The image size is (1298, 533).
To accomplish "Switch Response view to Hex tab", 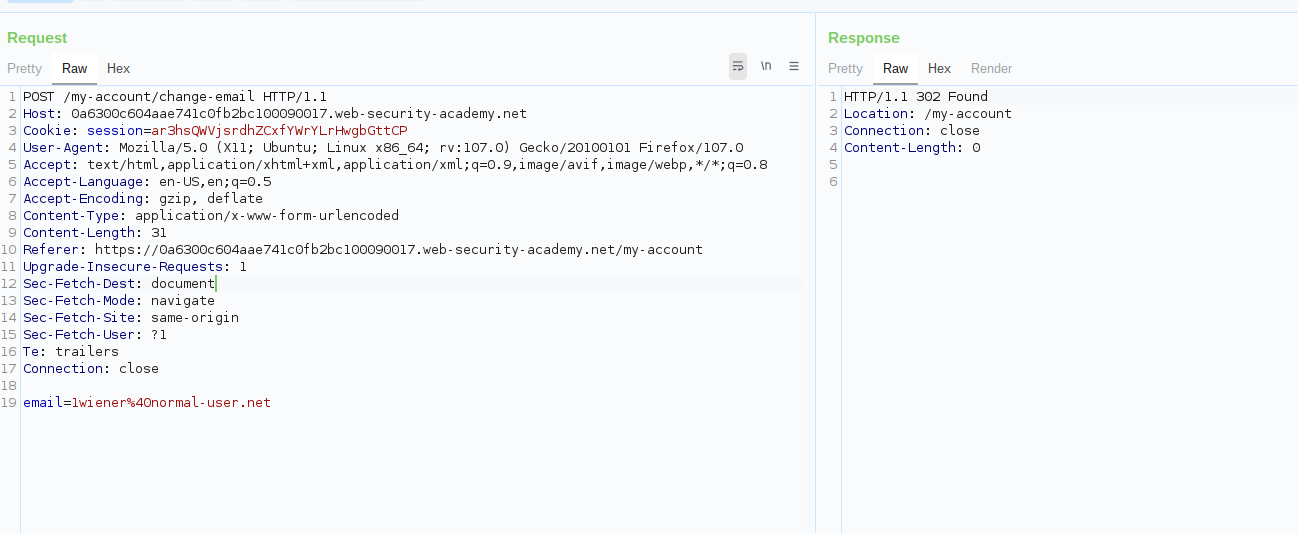I will [939, 68].
